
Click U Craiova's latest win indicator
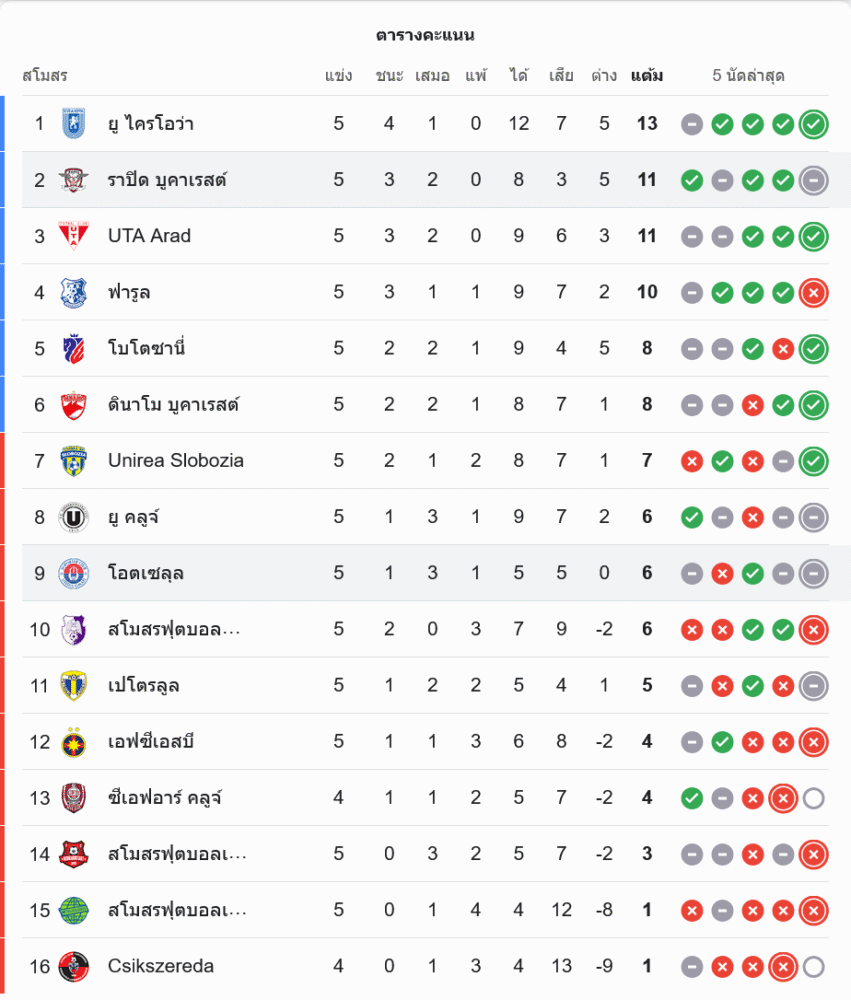814,124
